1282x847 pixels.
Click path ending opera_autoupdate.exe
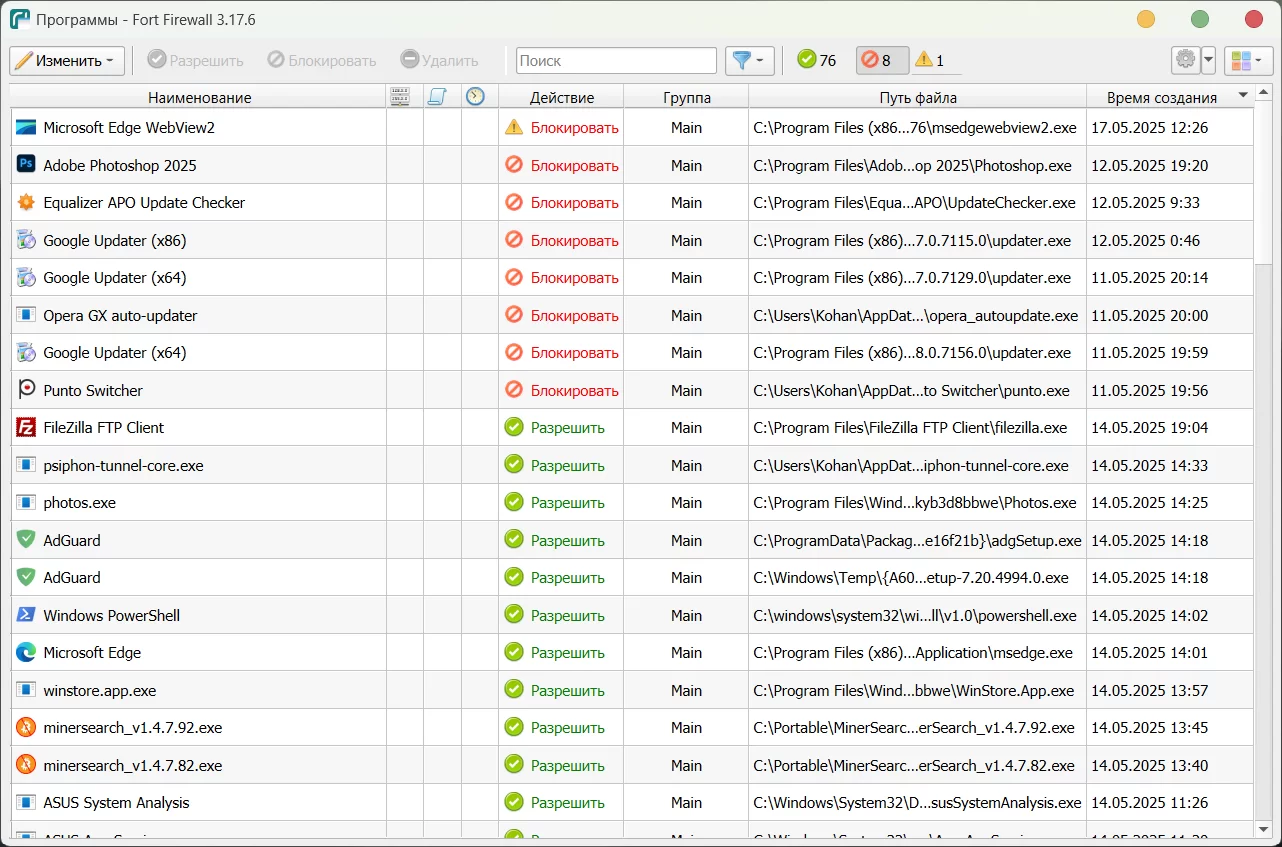[x=915, y=315]
